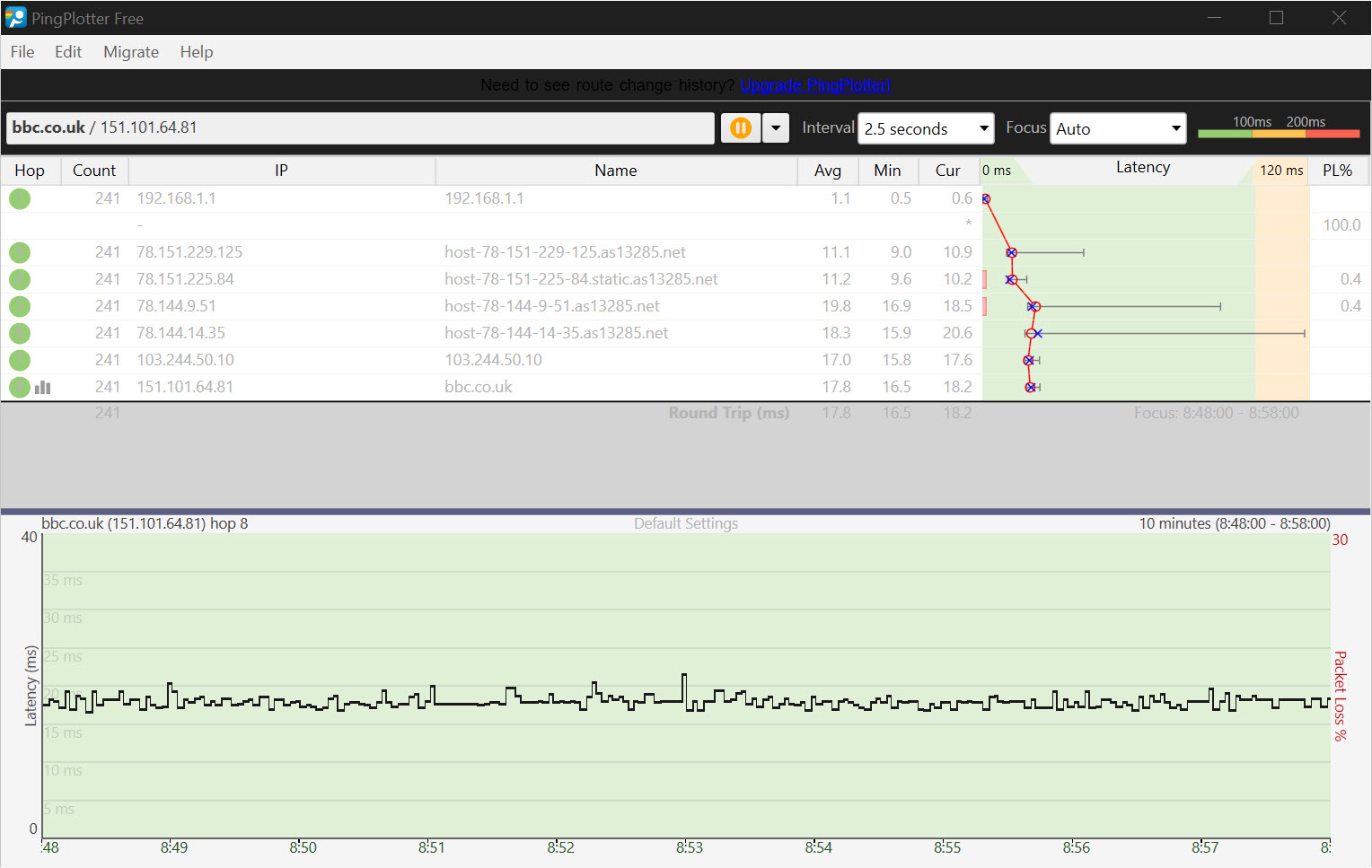1372x868 pixels.
Task: Select the hop 5 green circle
Action: 20,306
